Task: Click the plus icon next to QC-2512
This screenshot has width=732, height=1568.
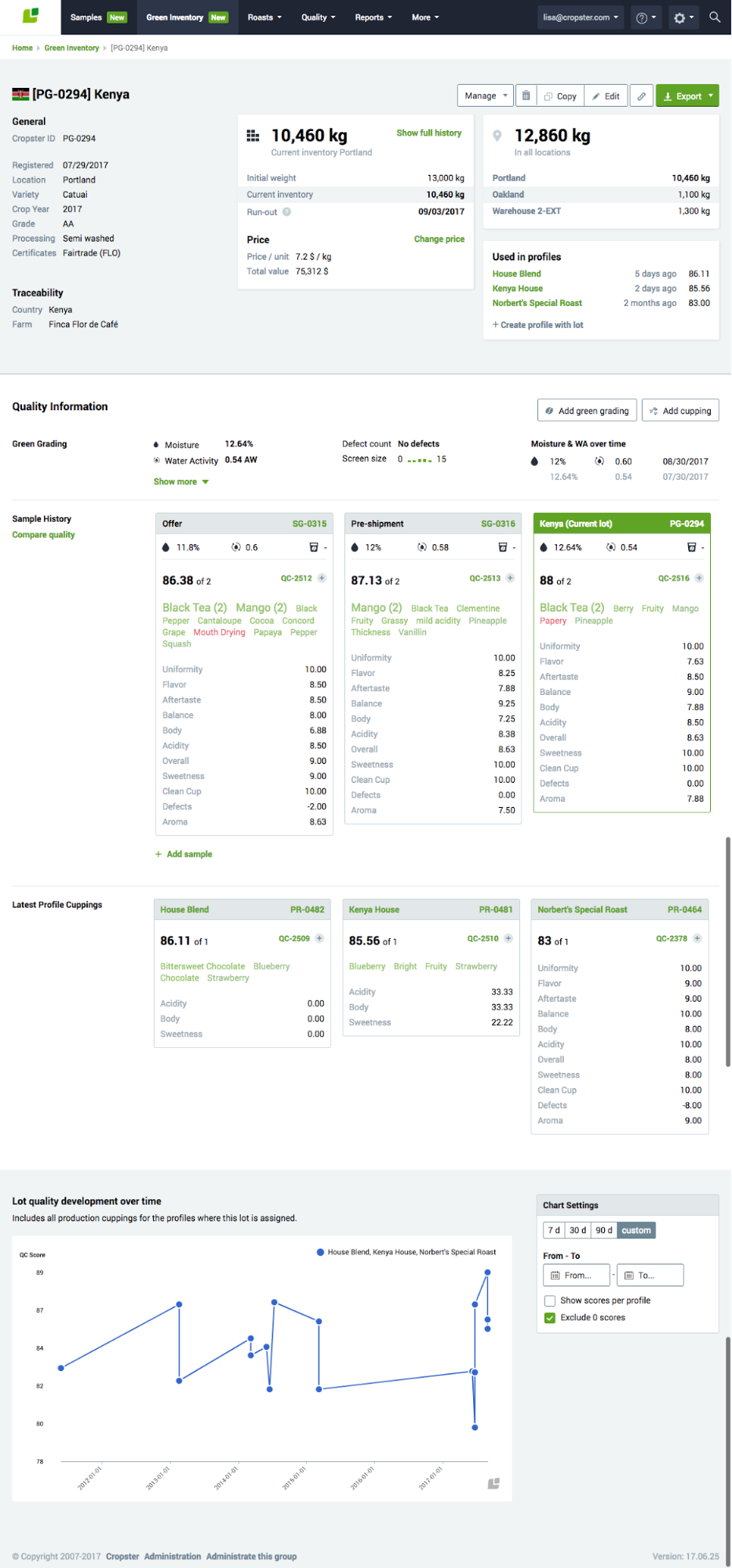Action: (x=322, y=578)
